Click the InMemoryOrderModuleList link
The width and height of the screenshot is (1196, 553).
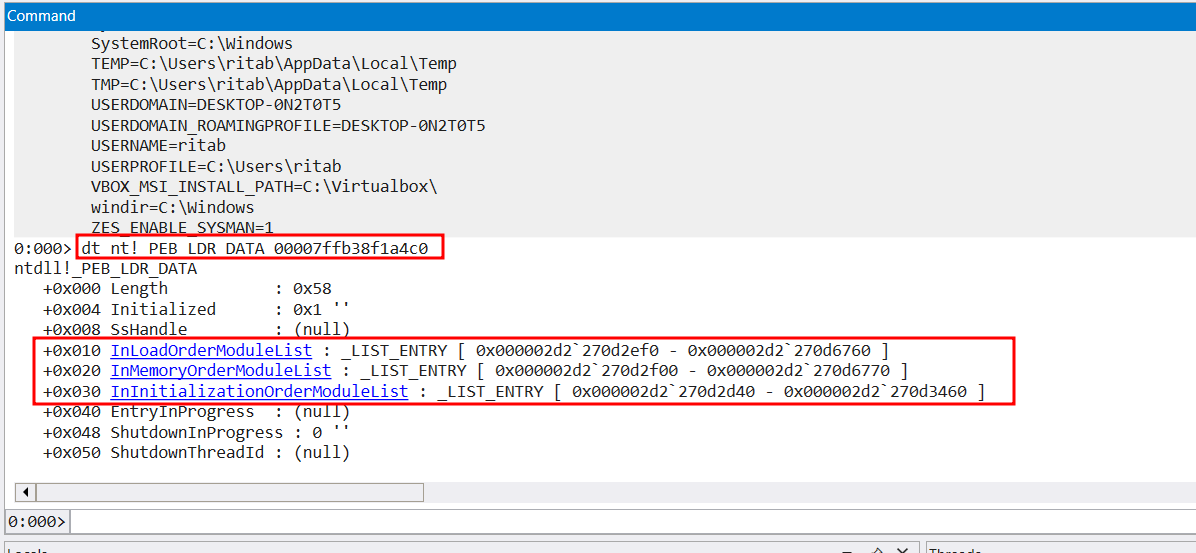[220, 371]
